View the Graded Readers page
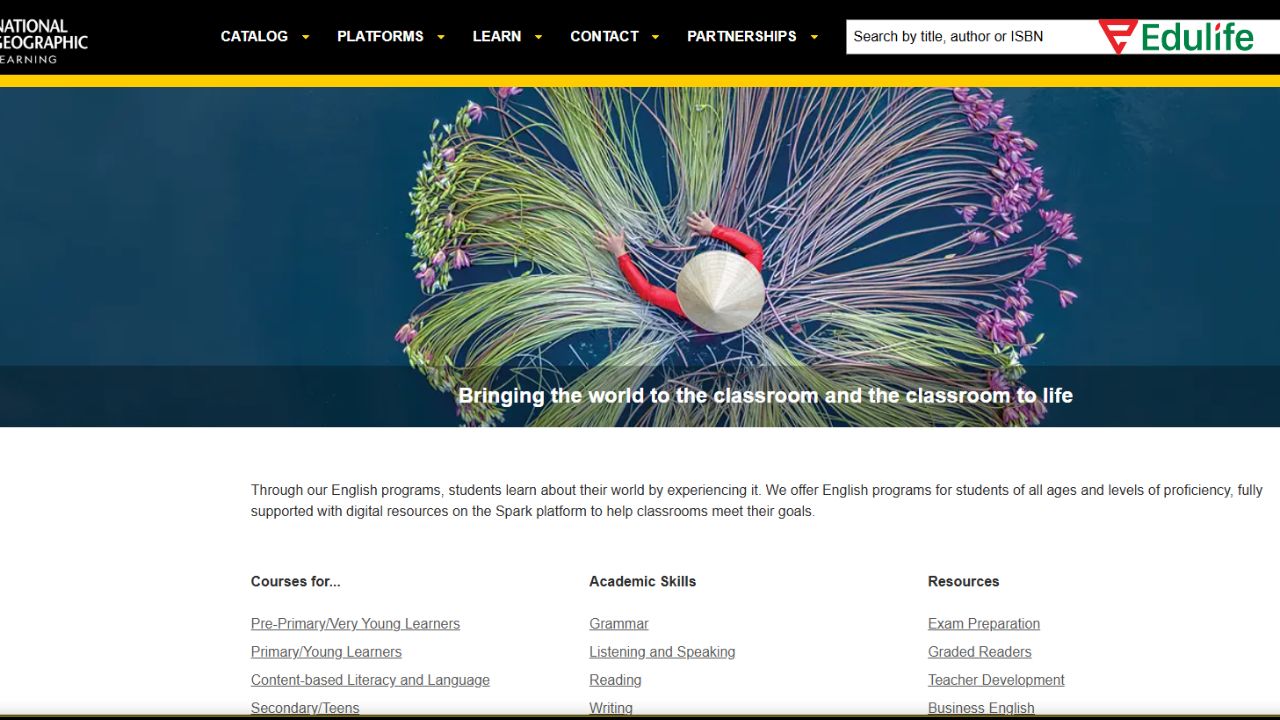 (x=979, y=651)
